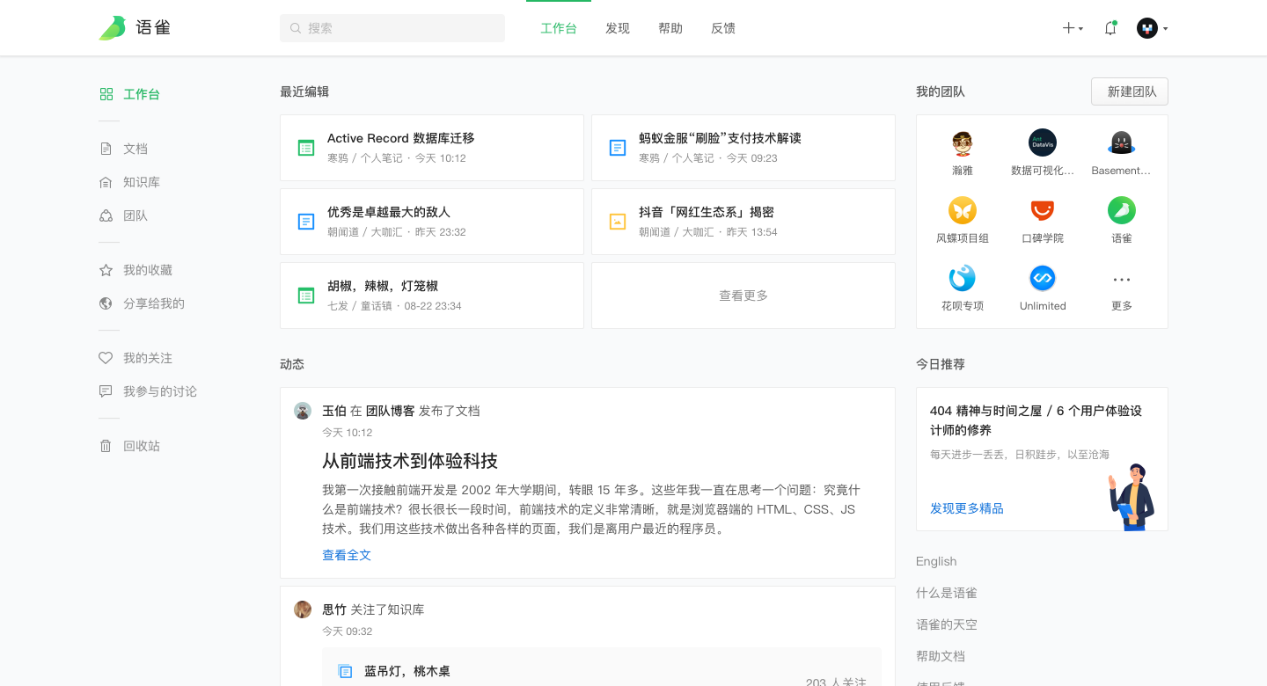Open the avatar dropdown arrow
Image resolution: width=1267 pixels, height=686 pixels.
pos(1165,28)
